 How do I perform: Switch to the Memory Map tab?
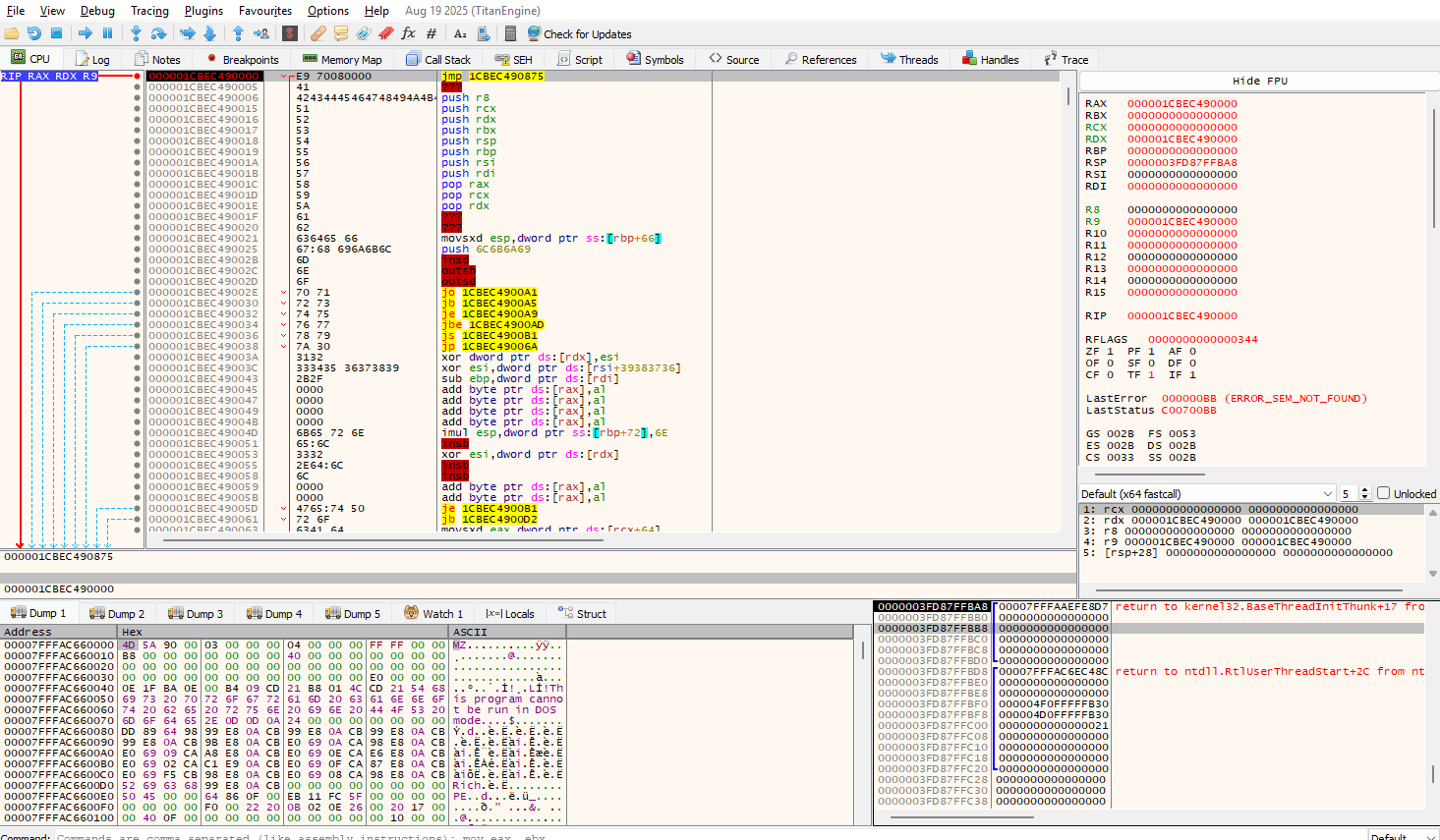click(342, 59)
